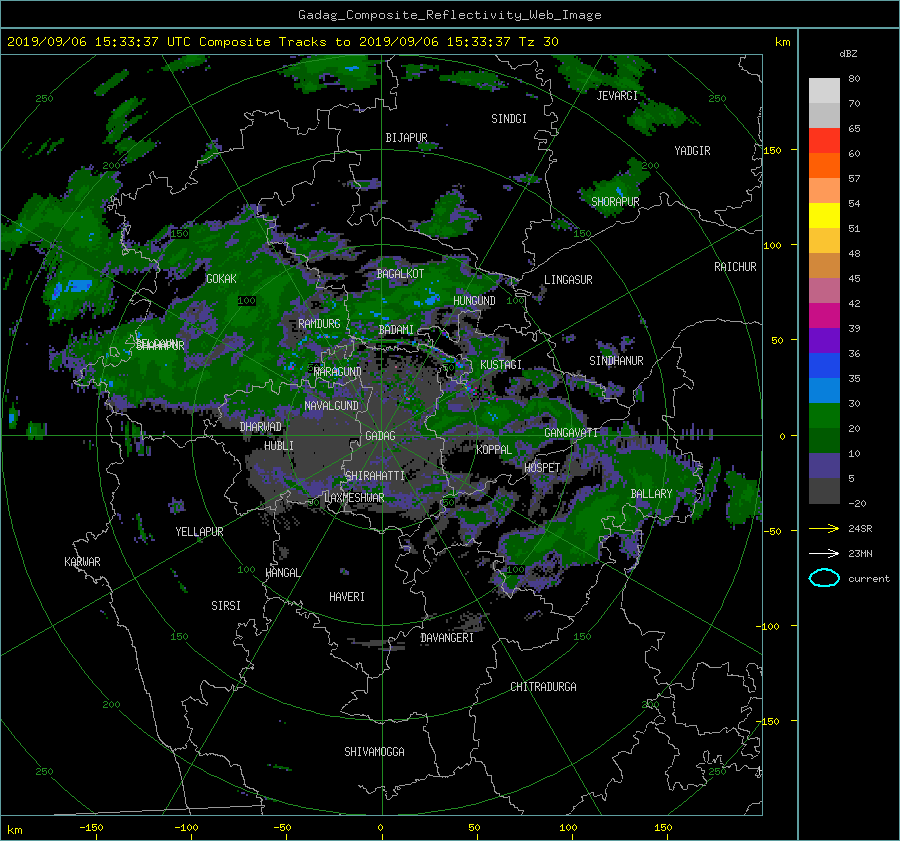Click the NAVALGUND city label
This screenshot has height=841, width=900.
pos(331,406)
